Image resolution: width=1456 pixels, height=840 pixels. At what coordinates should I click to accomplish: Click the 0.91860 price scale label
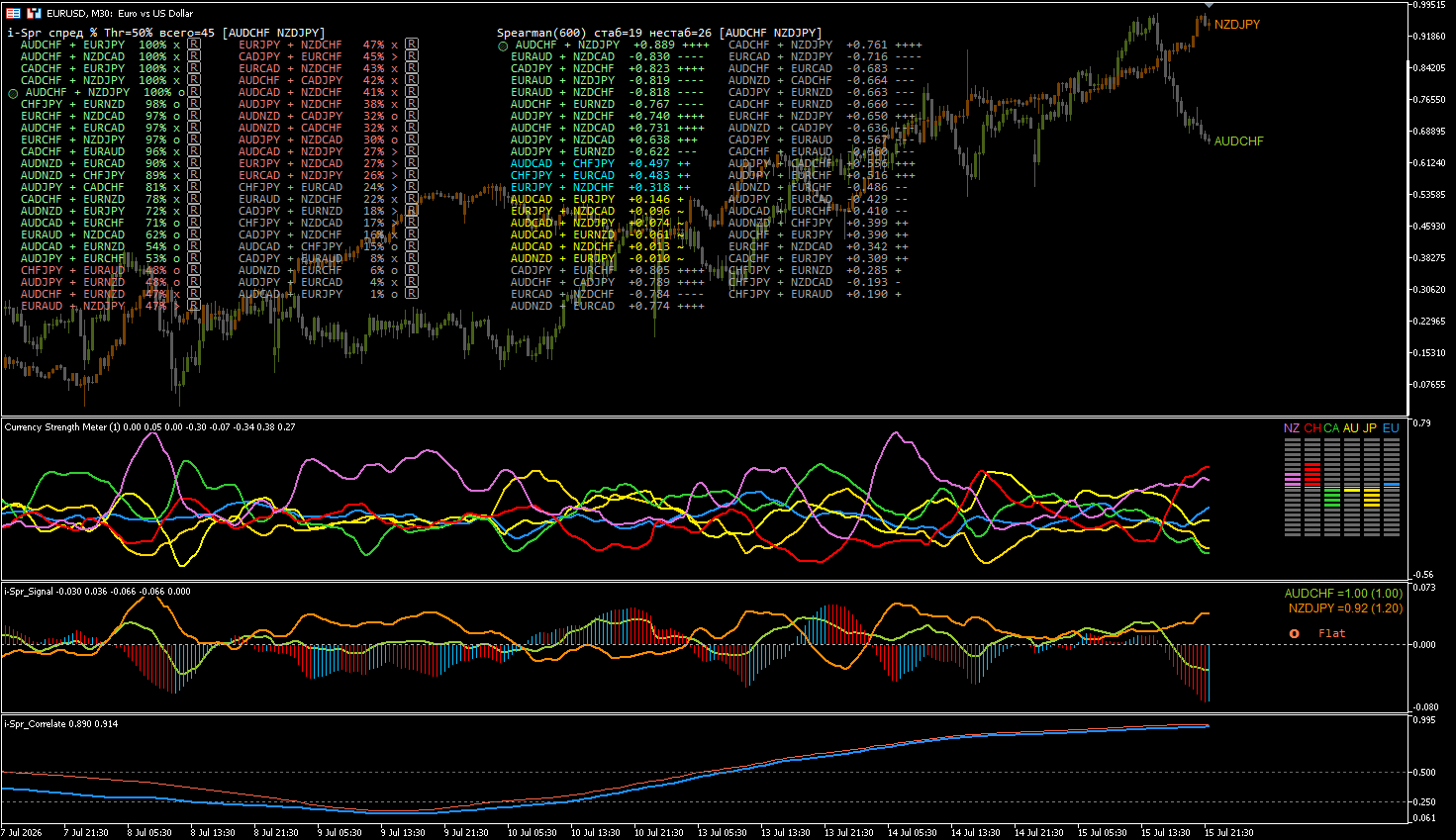pos(1429,37)
